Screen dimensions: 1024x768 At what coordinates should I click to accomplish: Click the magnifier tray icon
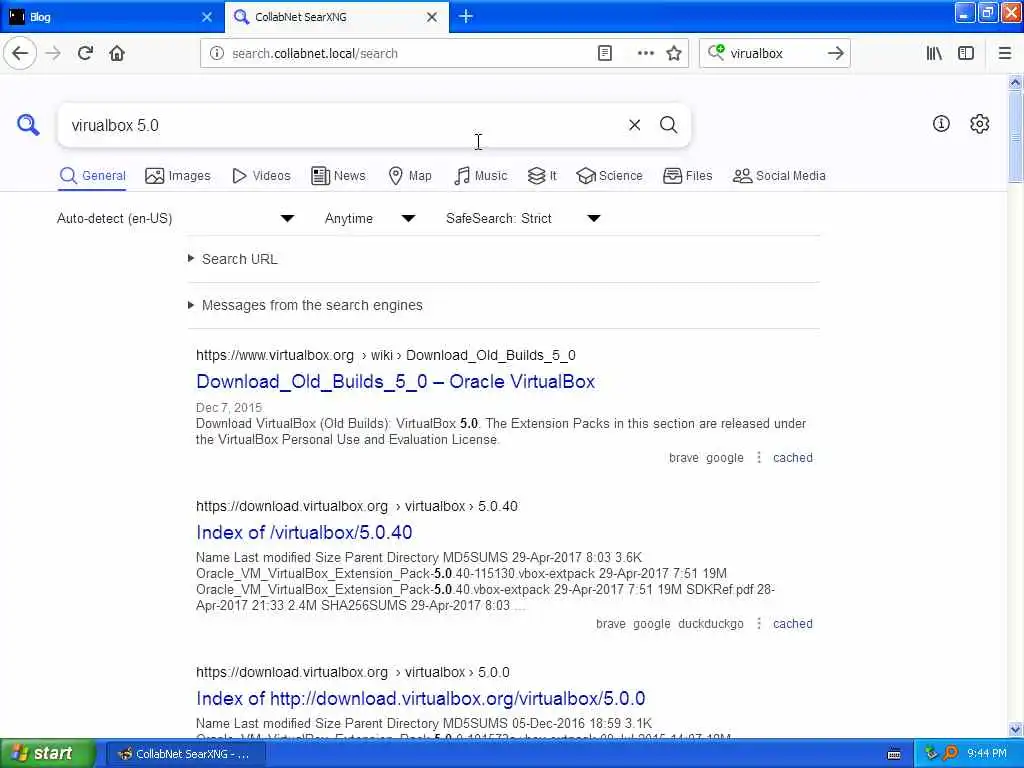tap(950, 753)
